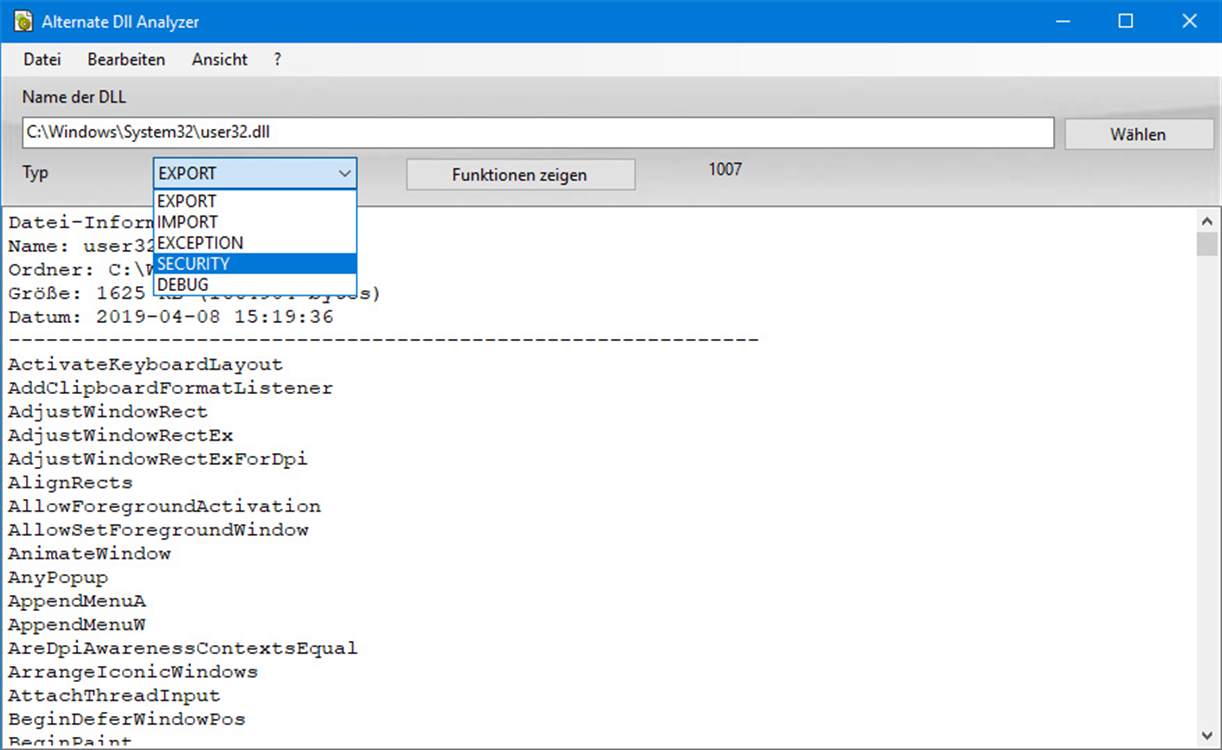Click the Alternate Dll Analyzer app icon
Viewport: 1222px width, 750px height.
(x=23, y=20)
